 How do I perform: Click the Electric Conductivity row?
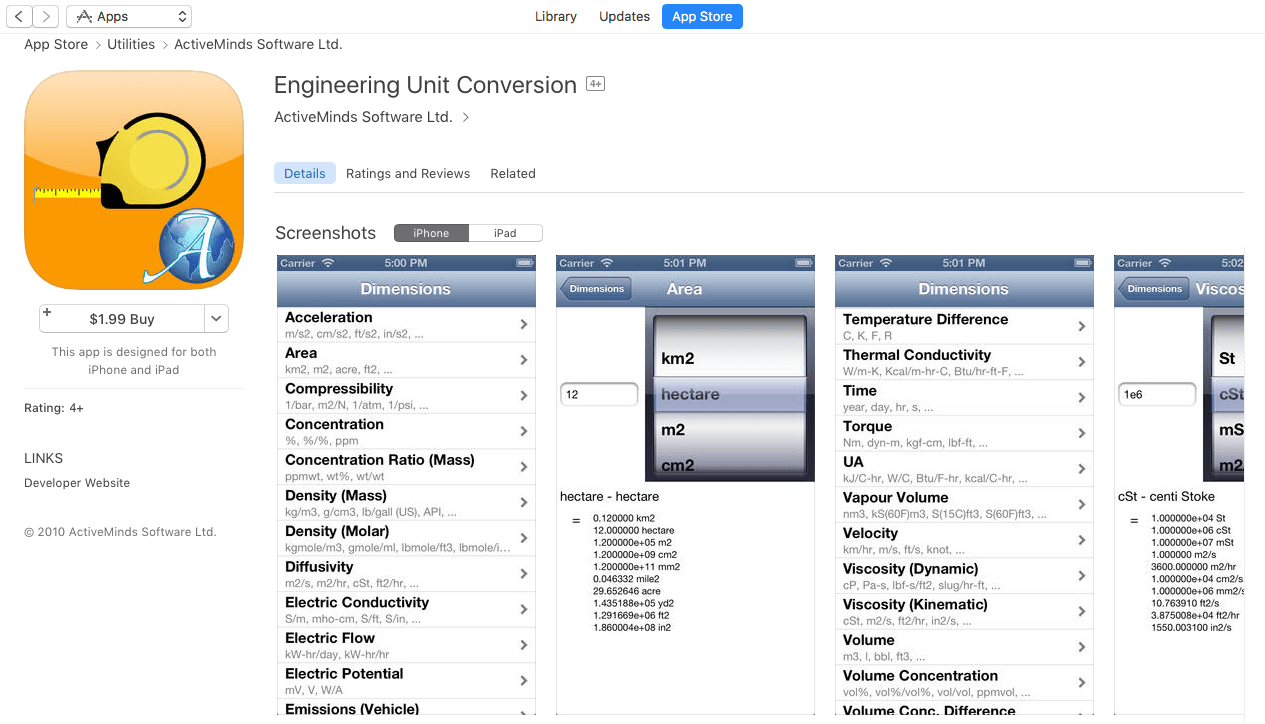click(x=406, y=609)
